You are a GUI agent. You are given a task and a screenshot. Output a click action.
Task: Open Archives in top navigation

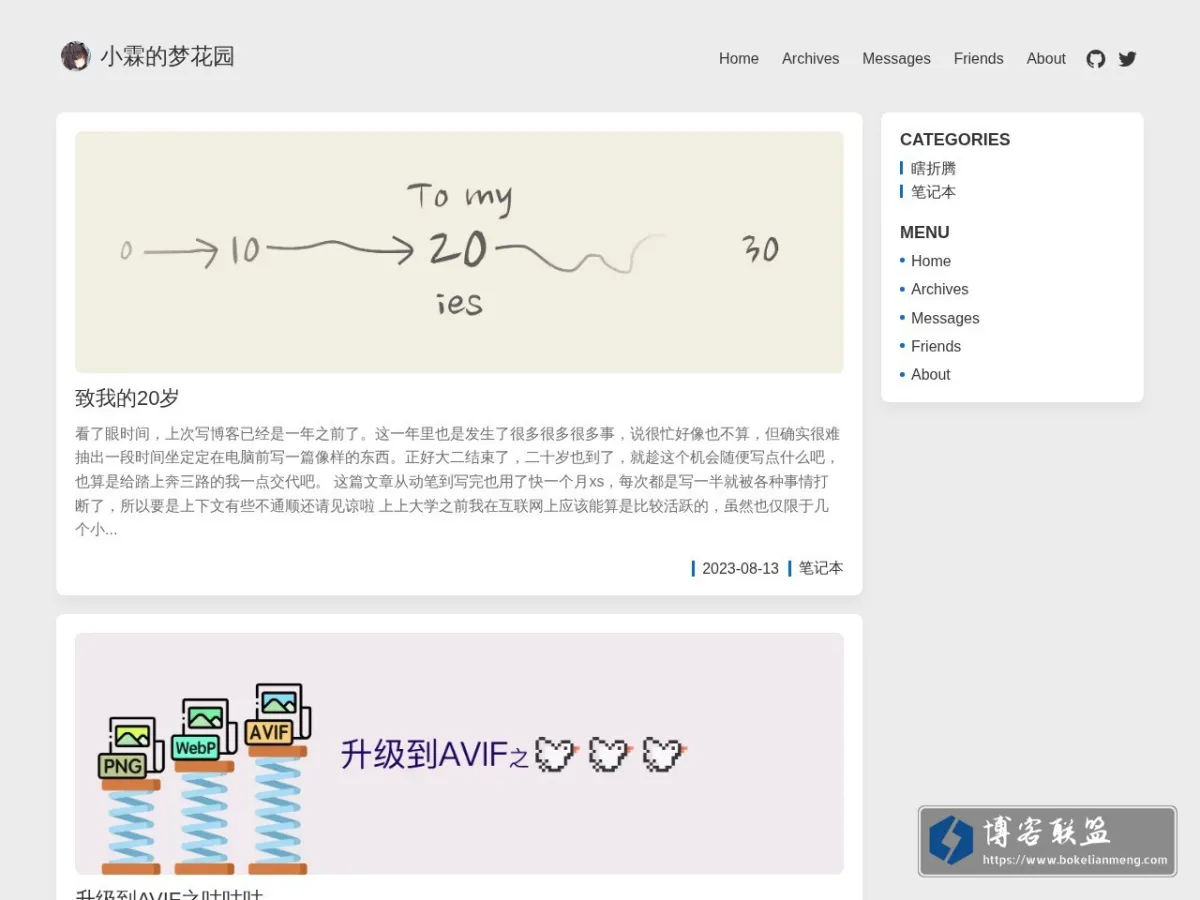(811, 59)
